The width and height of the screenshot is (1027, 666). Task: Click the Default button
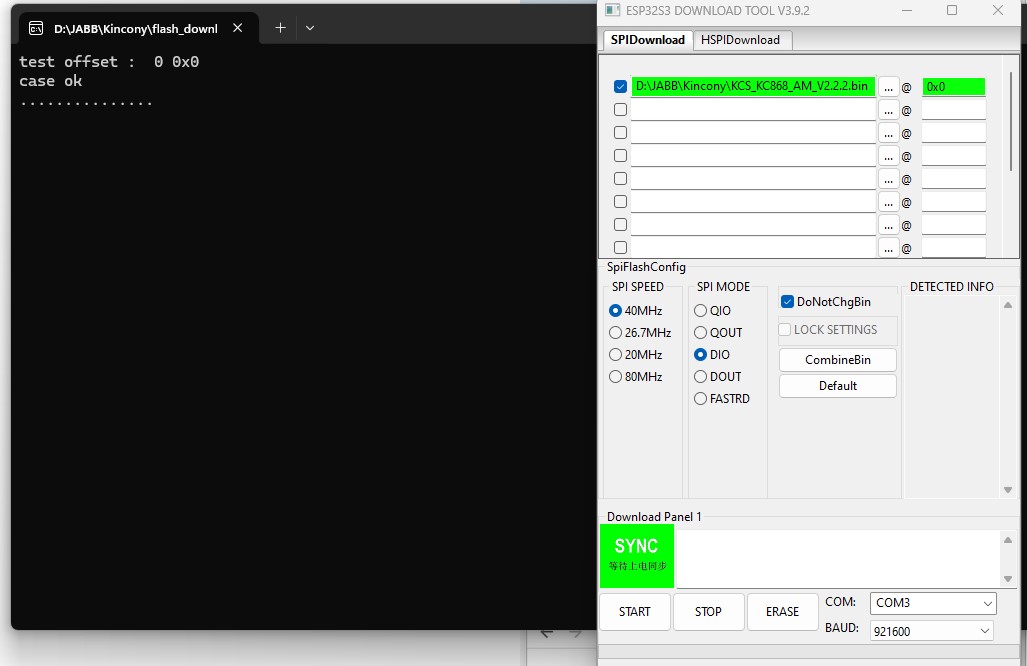pyautogui.click(x=838, y=386)
